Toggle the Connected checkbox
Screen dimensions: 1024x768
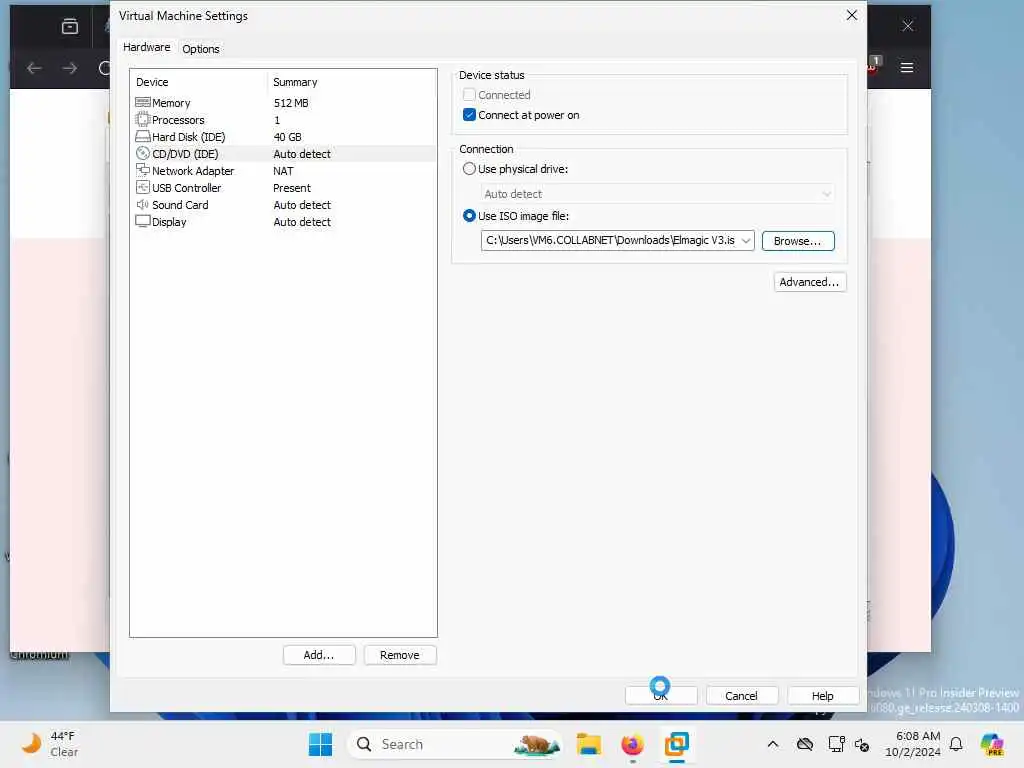coord(469,95)
